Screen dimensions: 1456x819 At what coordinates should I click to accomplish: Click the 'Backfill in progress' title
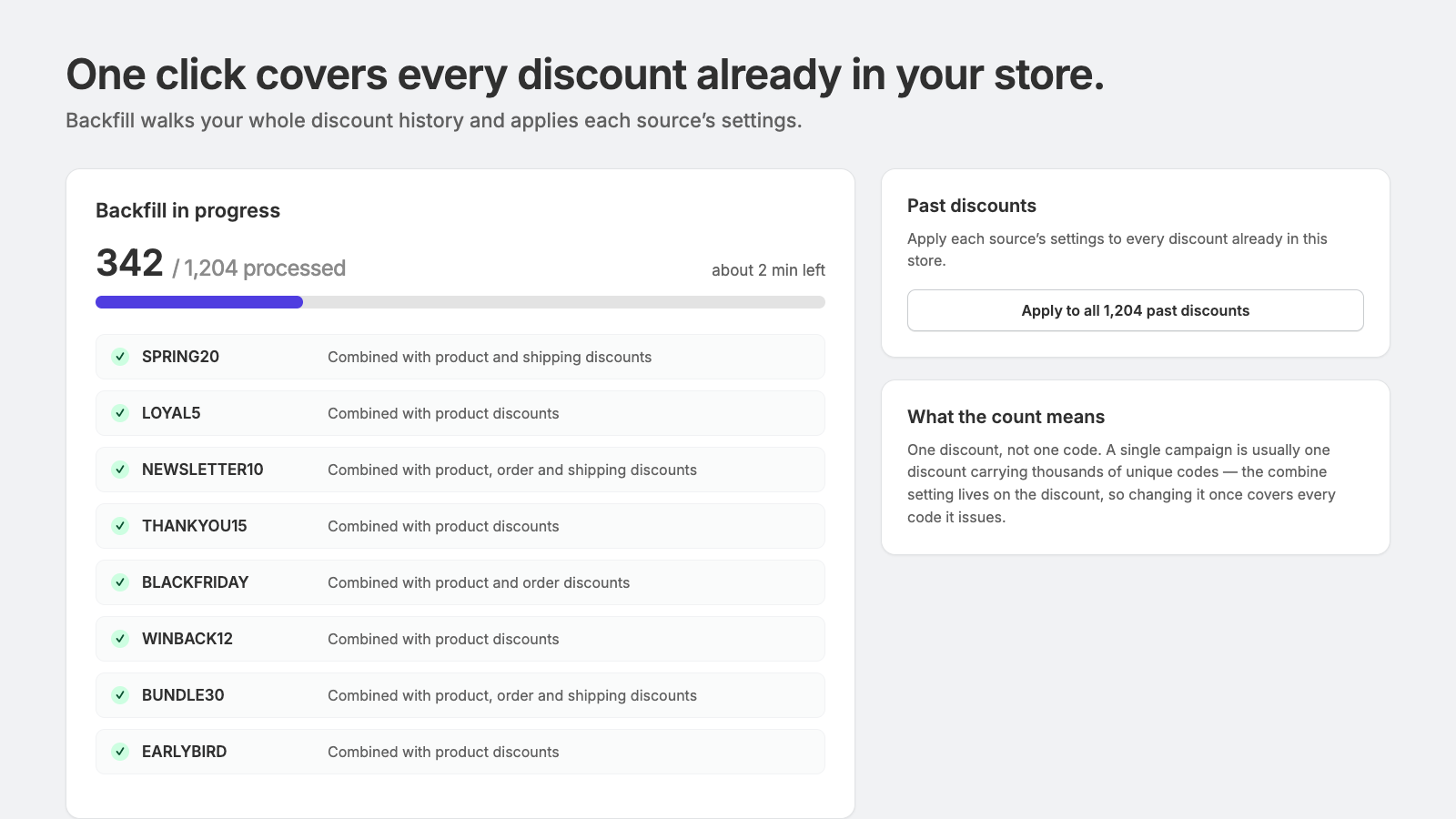[187, 210]
